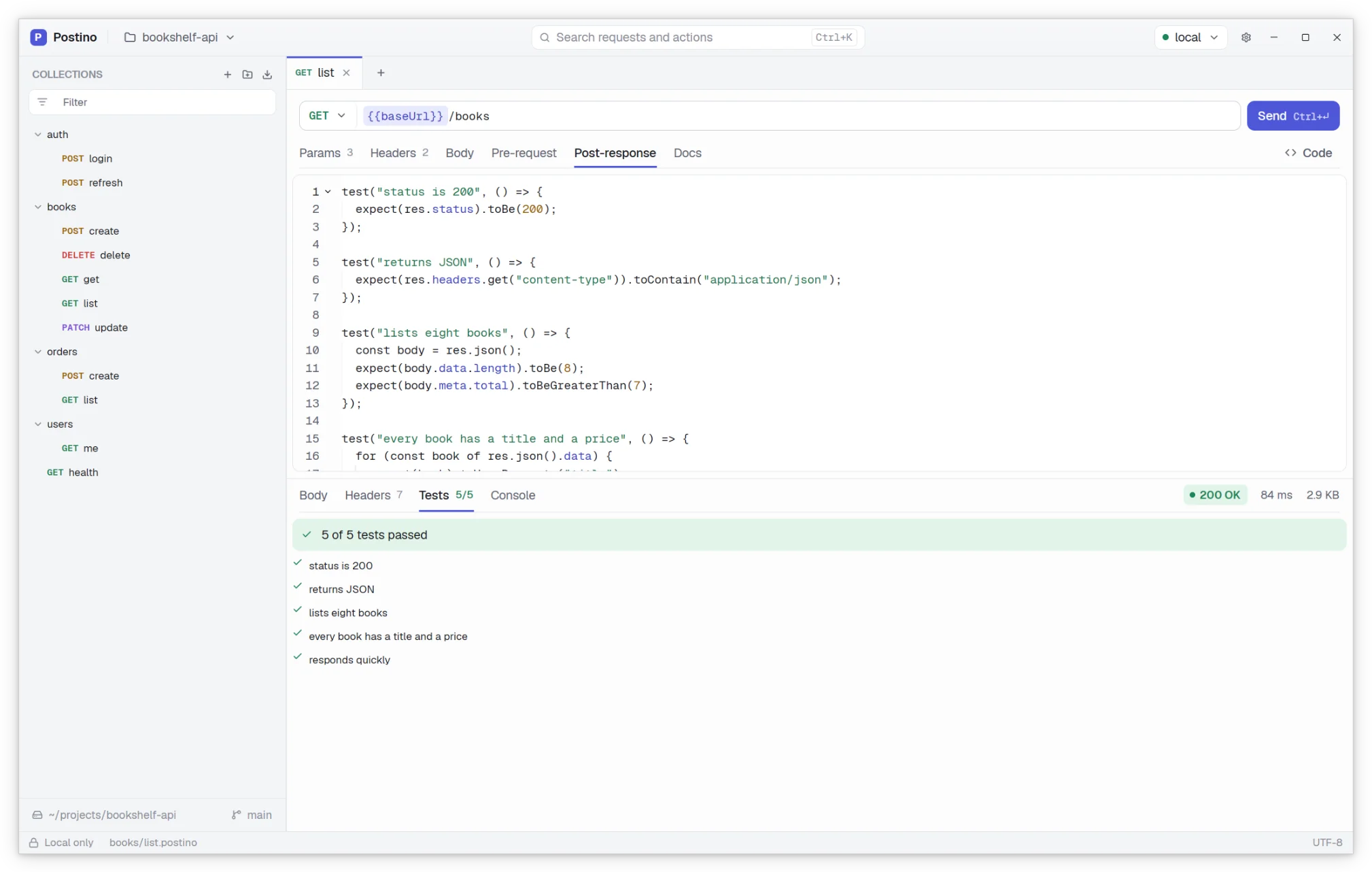The image size is (1372, 872).
Task: Create new folder in collections header
Action: pyautogui.click(x=247, y=75)
